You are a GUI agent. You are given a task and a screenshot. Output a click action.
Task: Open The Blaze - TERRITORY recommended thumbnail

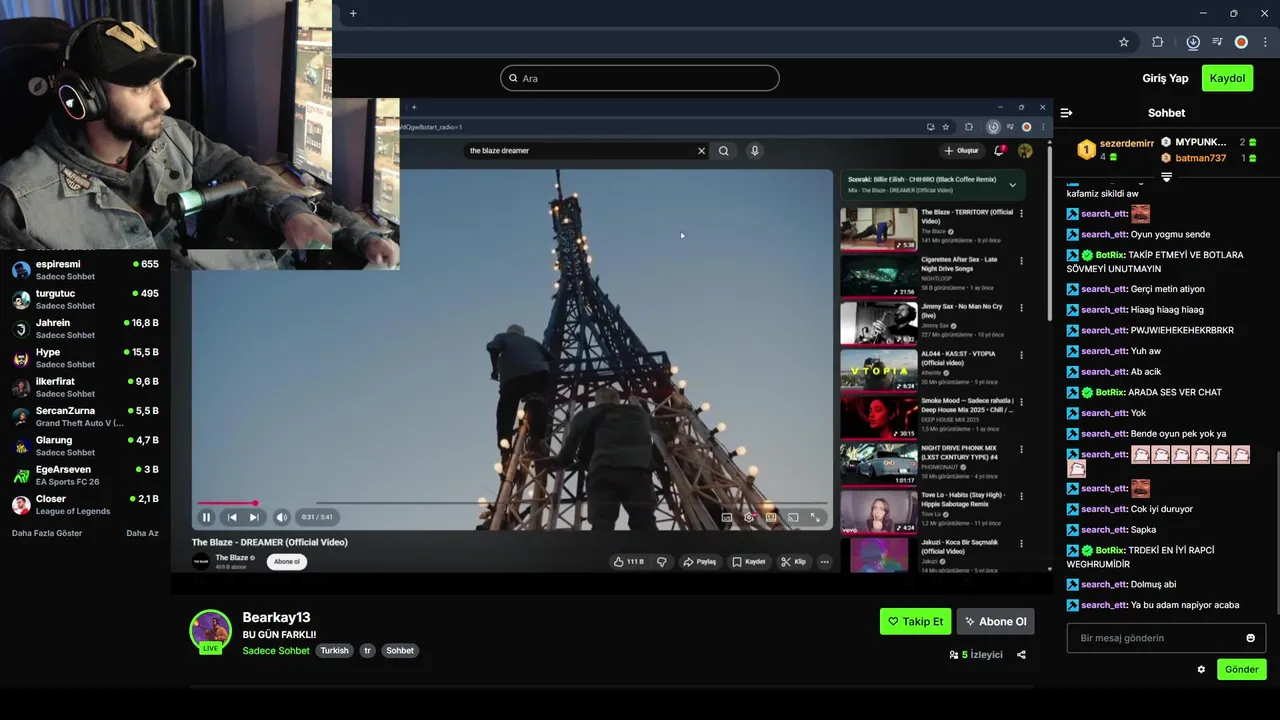coord(878,229)
